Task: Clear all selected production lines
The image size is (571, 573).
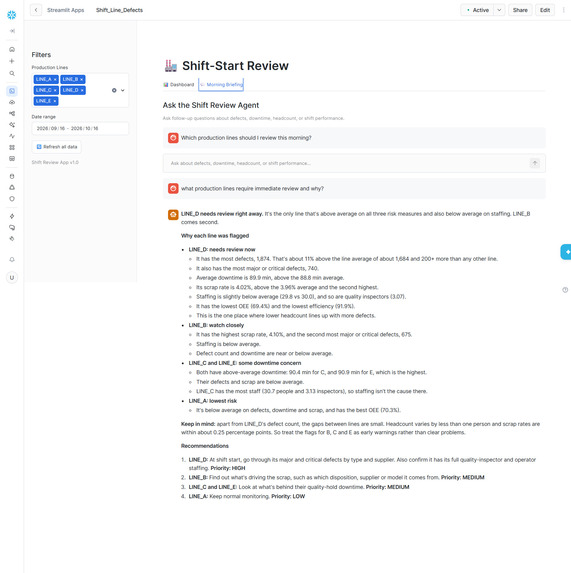Action: pyautogui.click(x=114, y=90)
